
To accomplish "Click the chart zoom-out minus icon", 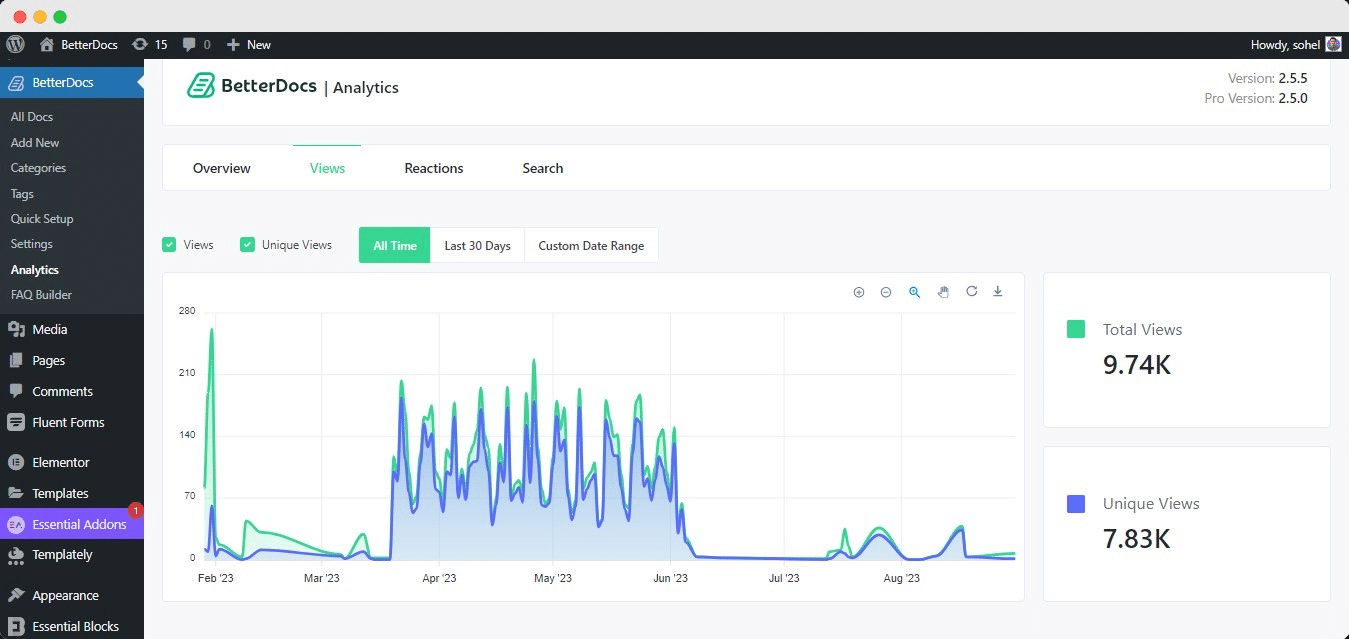I will [886, 292].
